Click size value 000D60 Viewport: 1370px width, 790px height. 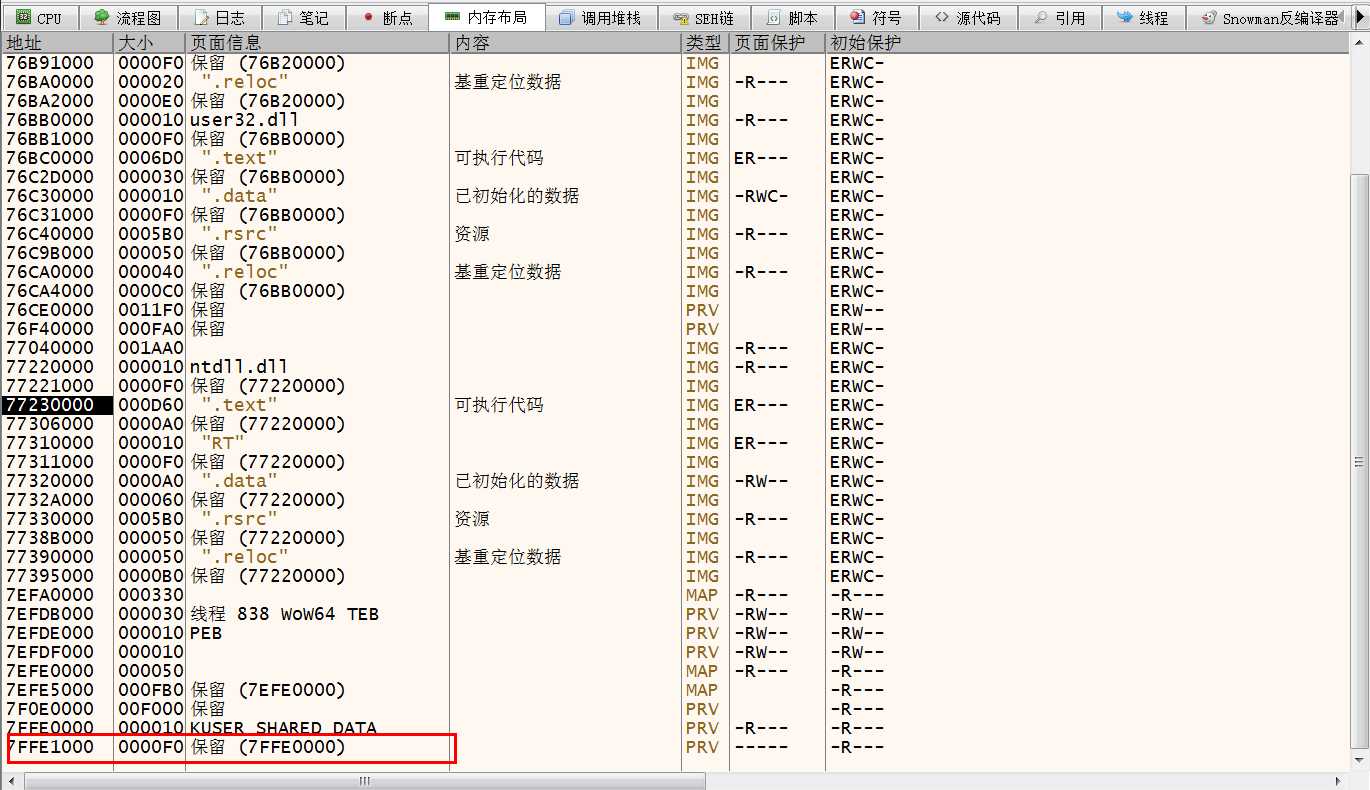(x=150, y=405)
